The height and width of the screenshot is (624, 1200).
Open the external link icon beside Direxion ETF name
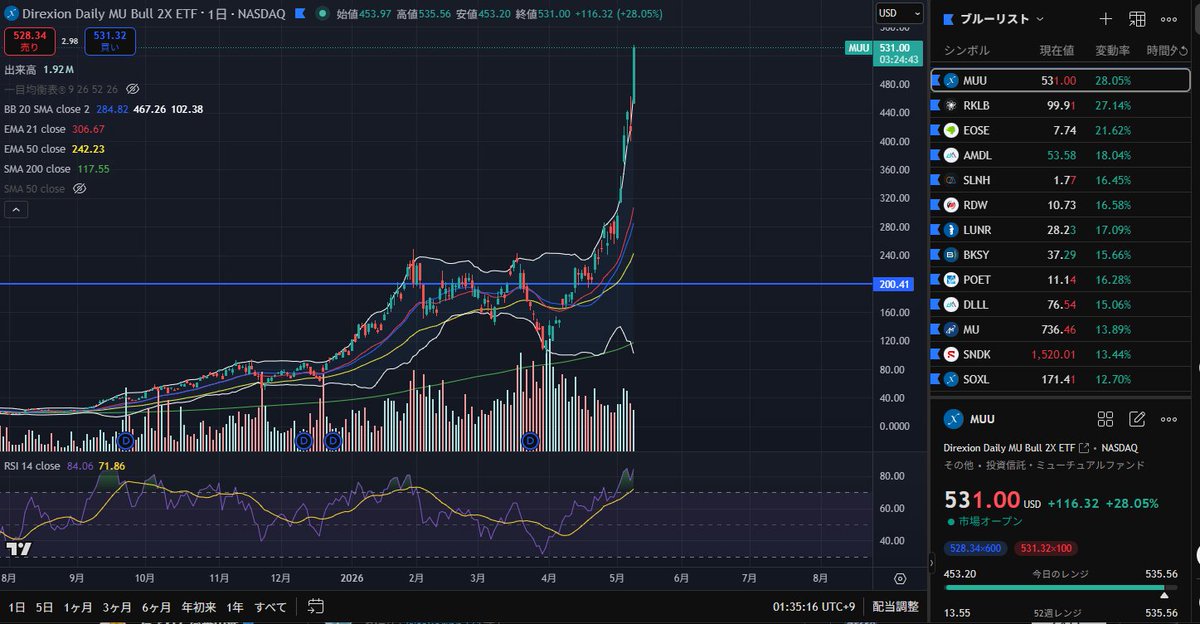click(1084, 448)
